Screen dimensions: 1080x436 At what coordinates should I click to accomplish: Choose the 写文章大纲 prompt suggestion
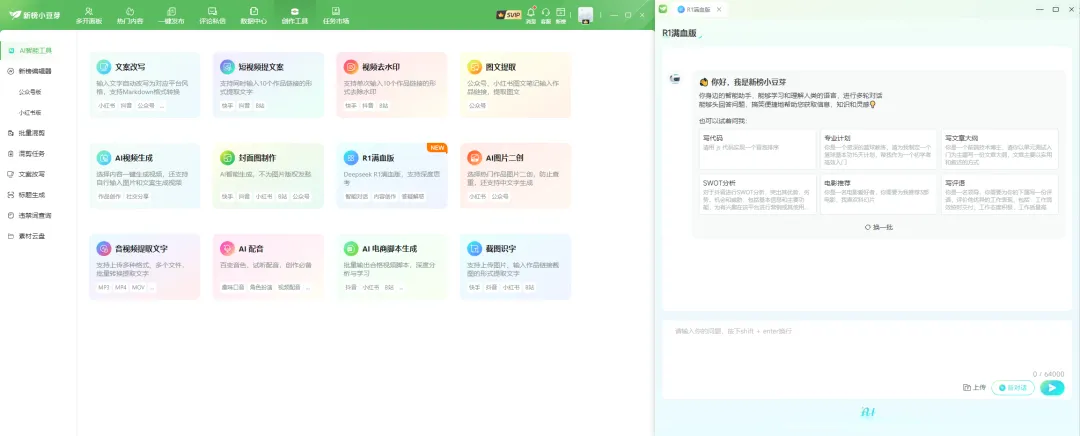pyautogui.click(x=999, y=149)
